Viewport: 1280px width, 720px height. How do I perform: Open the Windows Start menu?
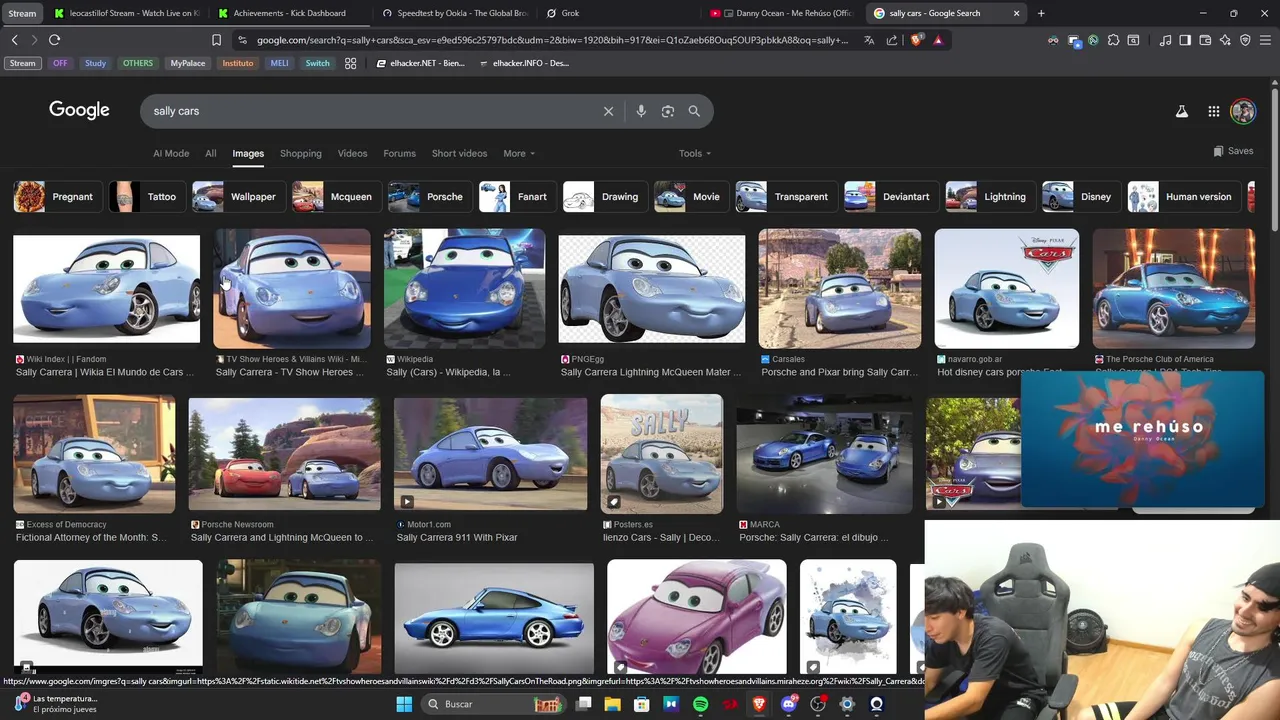(404, 704)
